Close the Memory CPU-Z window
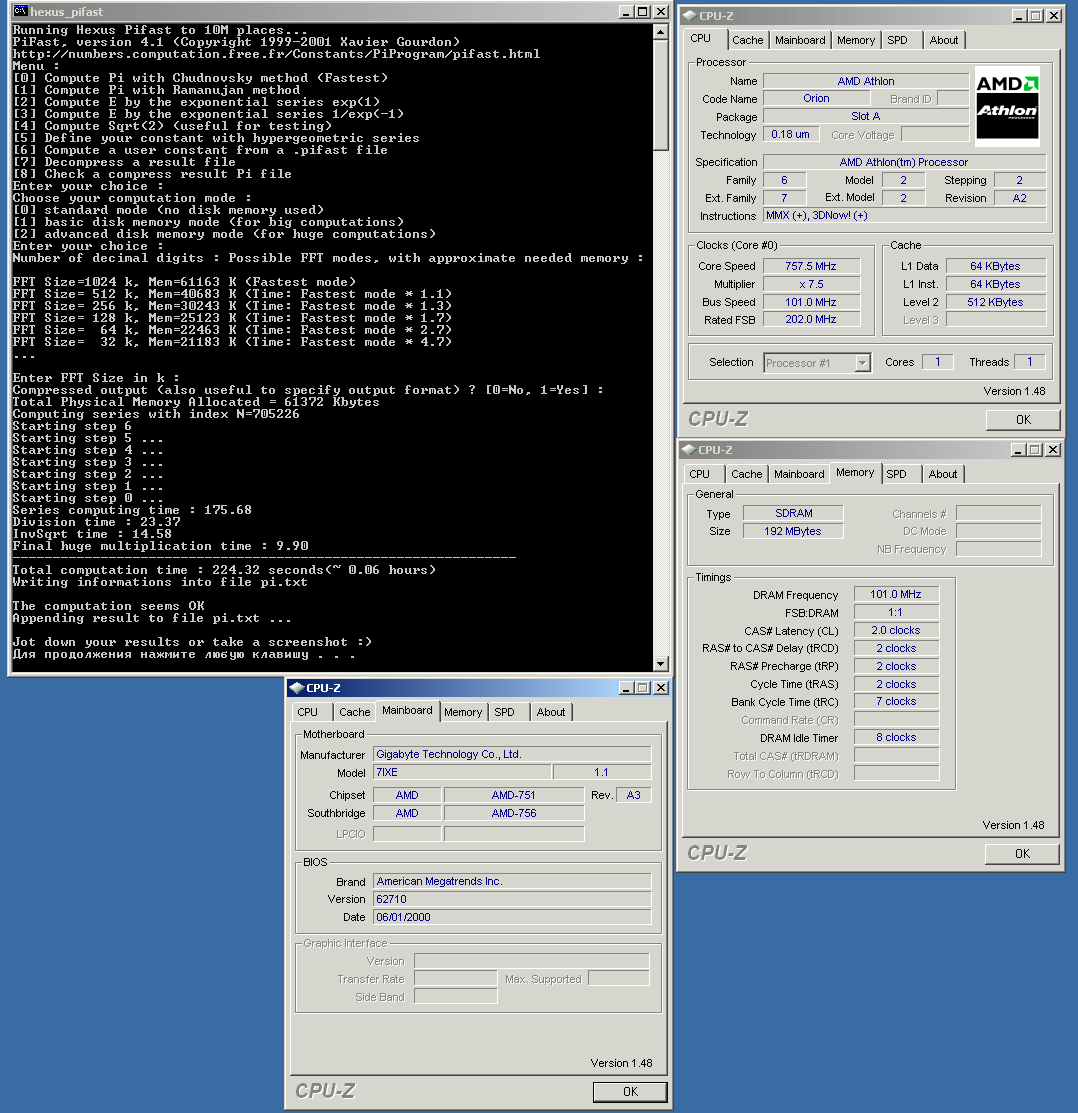 (x=1052, y=450)
